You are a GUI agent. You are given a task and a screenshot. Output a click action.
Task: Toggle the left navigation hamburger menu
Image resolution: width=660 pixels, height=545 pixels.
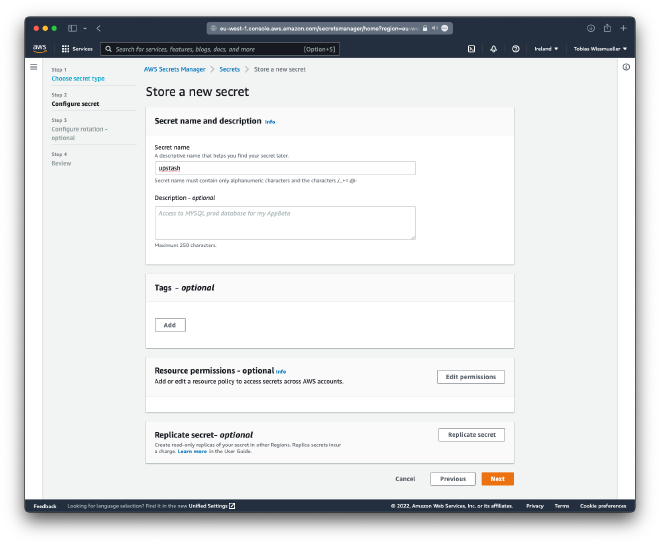33,67
